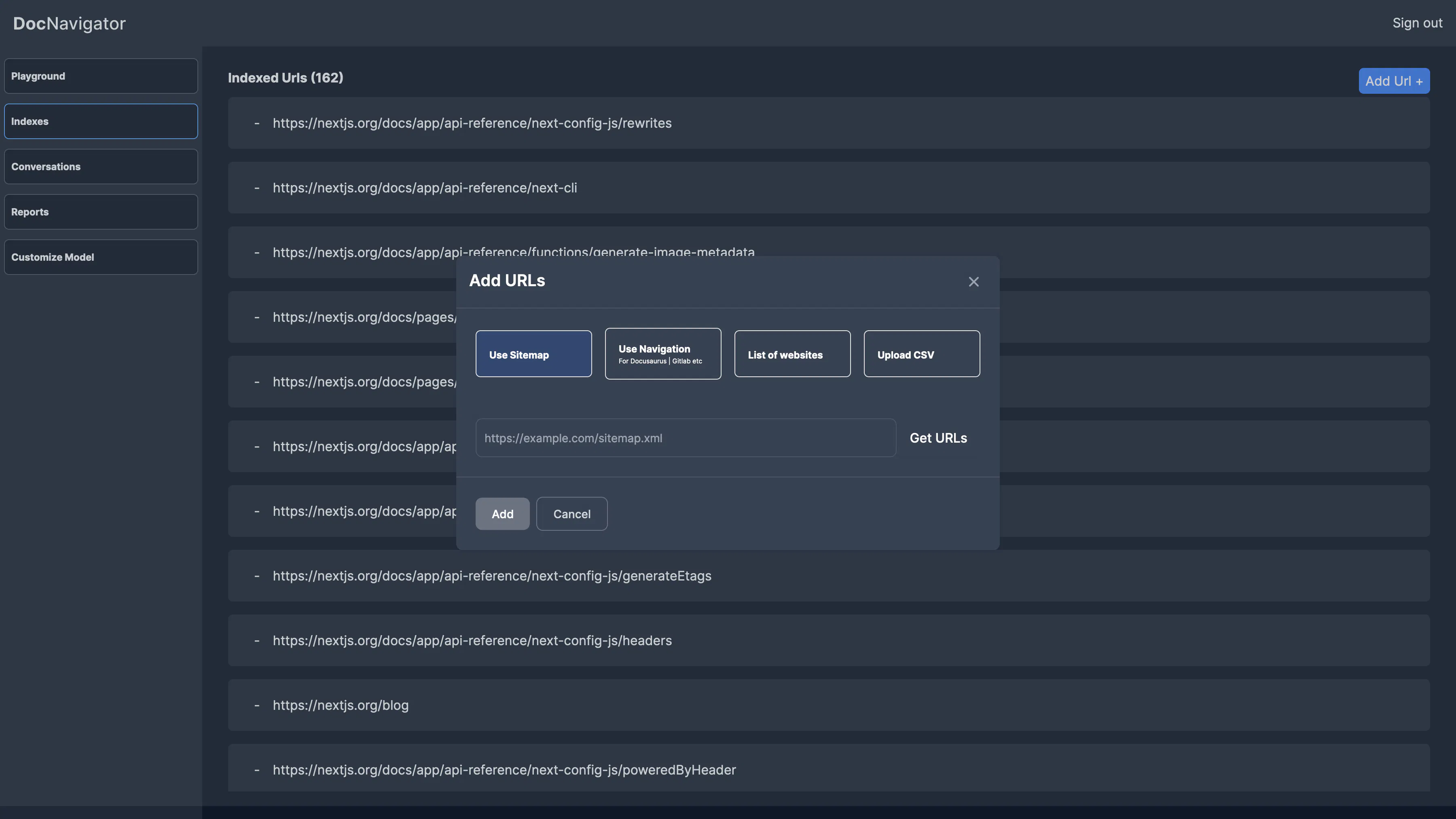The height and width of the screenshot is (819, 1456).
Task: Click the next-config-js/generateEtags URL text
Action: pos(492,576)
